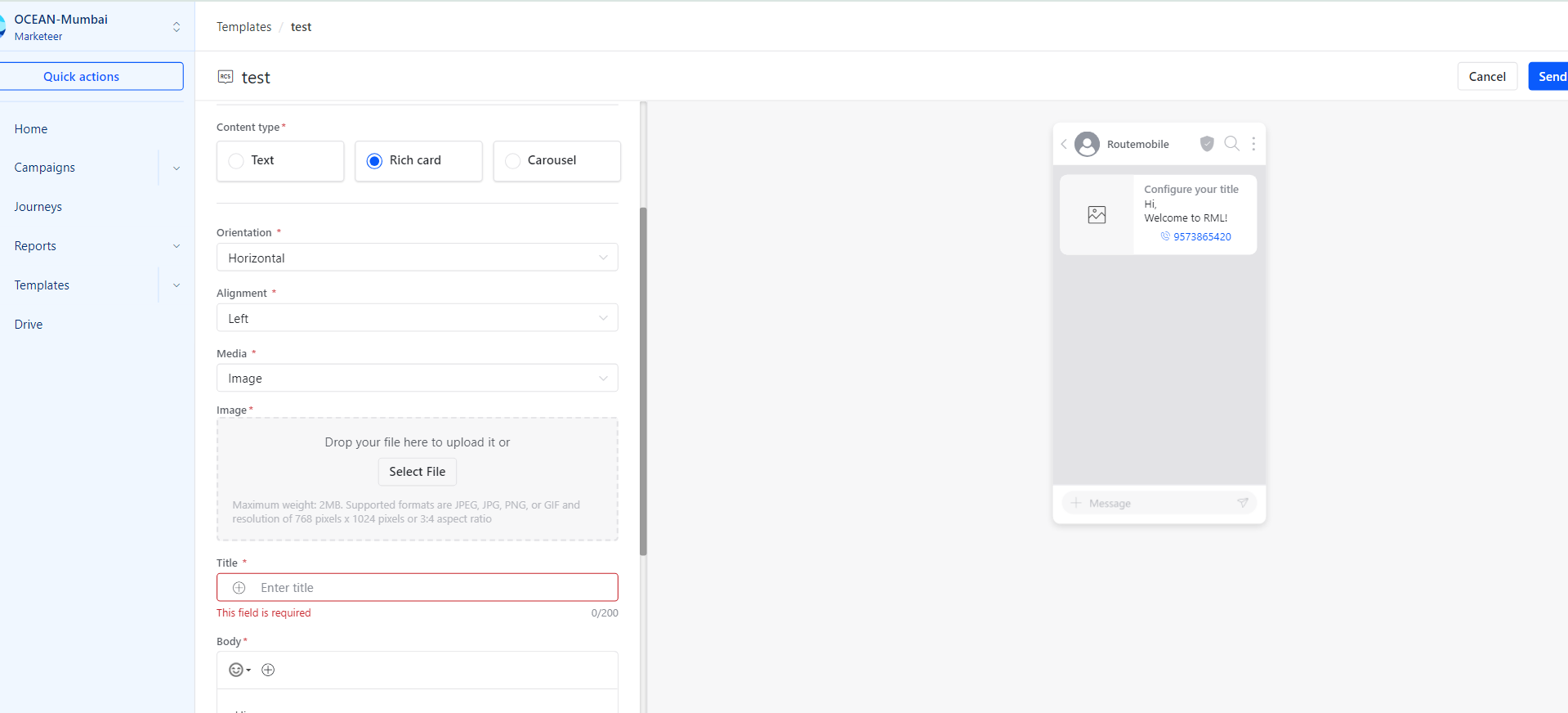Viewport: 1568px width, 713px height.
Task: Click the Select File button
Action: point(418,472)
